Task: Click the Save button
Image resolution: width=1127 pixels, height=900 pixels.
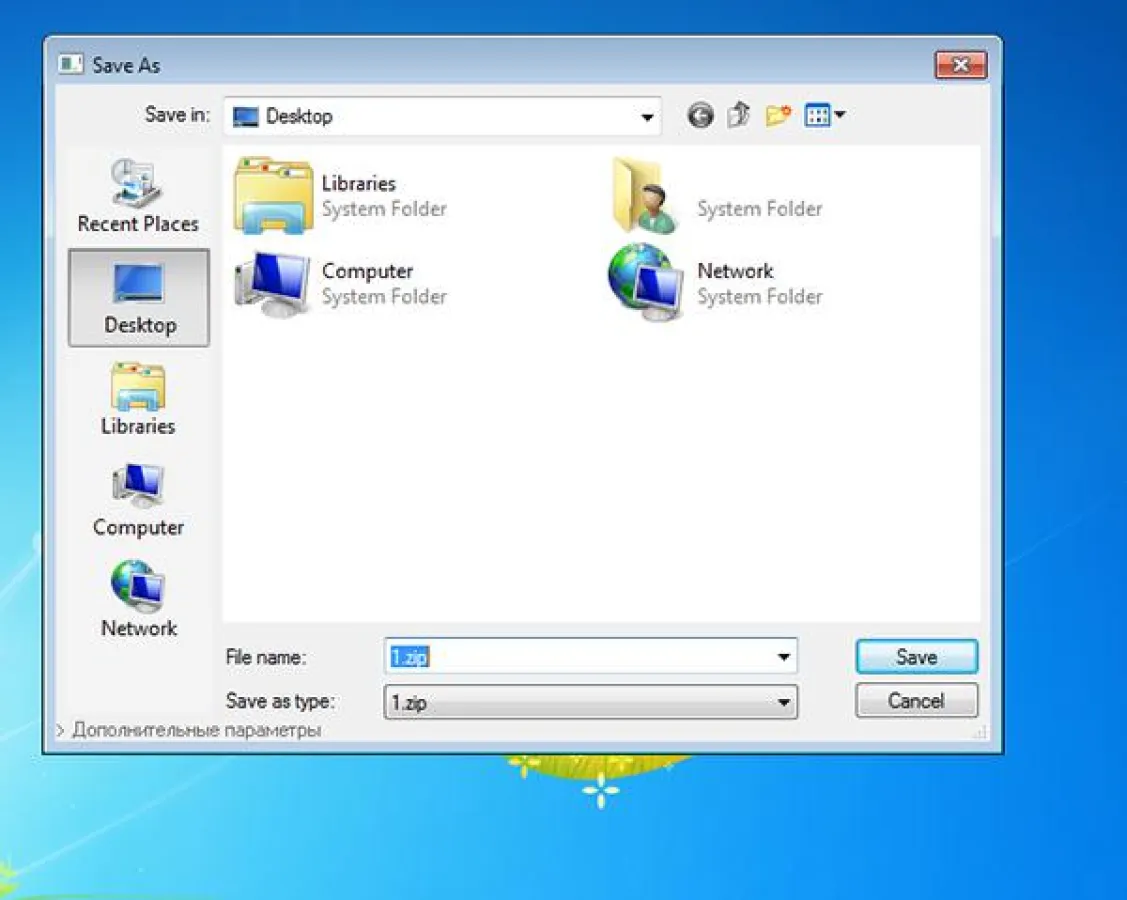Action: [916, 657]
